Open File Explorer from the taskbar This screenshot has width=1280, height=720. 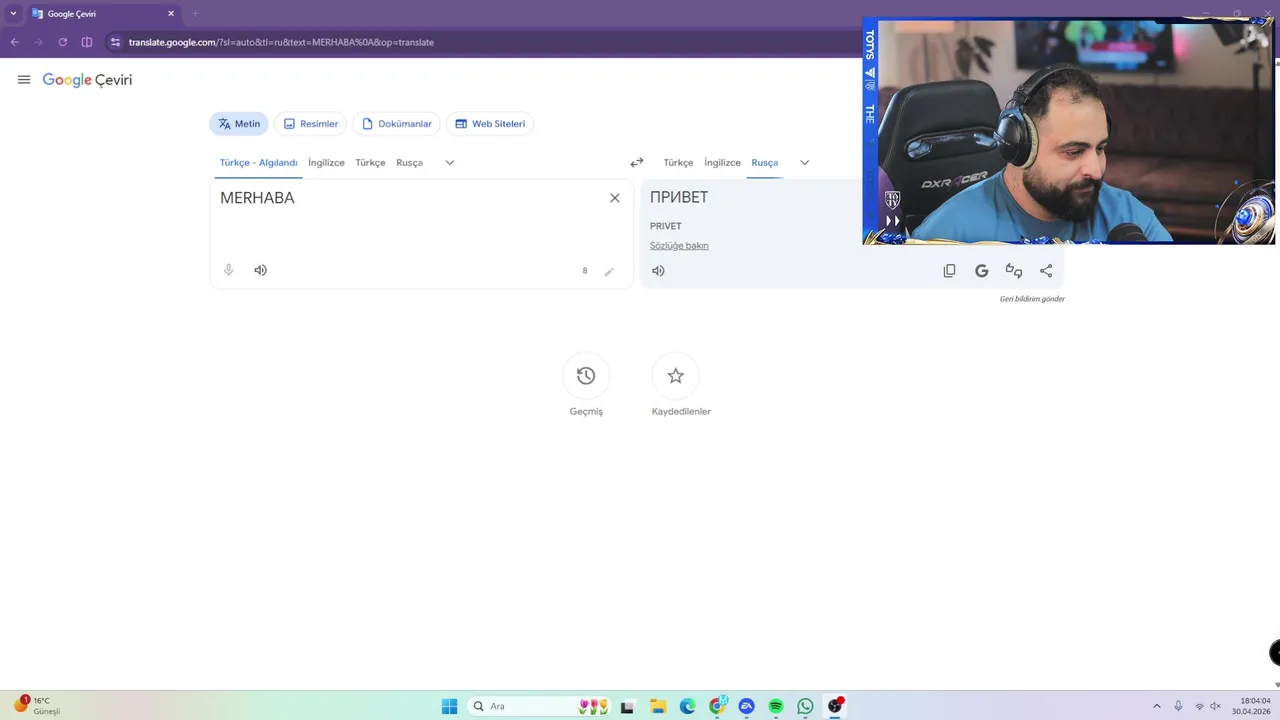click(658, 706)
